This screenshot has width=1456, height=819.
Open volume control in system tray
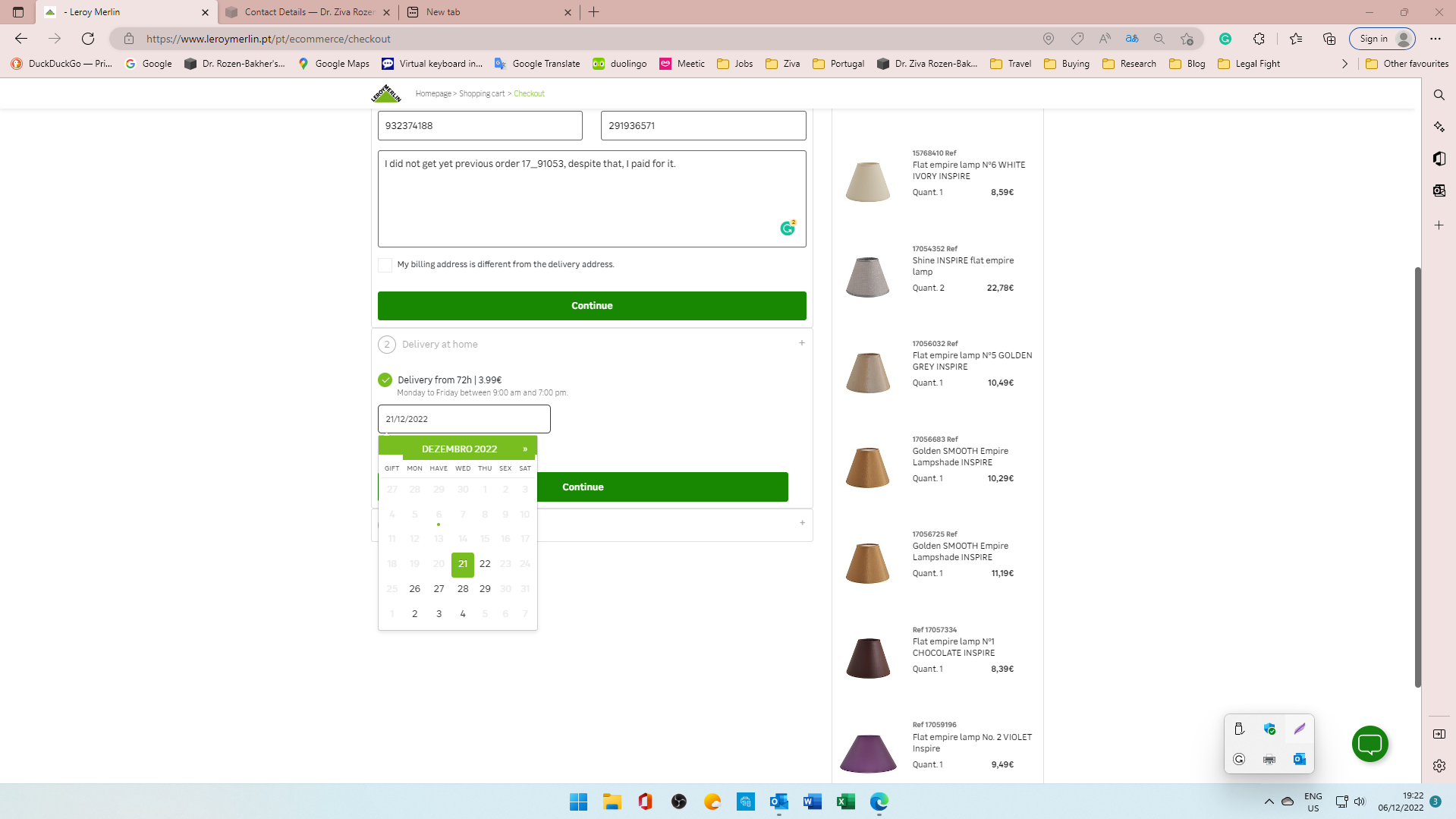1360,802
